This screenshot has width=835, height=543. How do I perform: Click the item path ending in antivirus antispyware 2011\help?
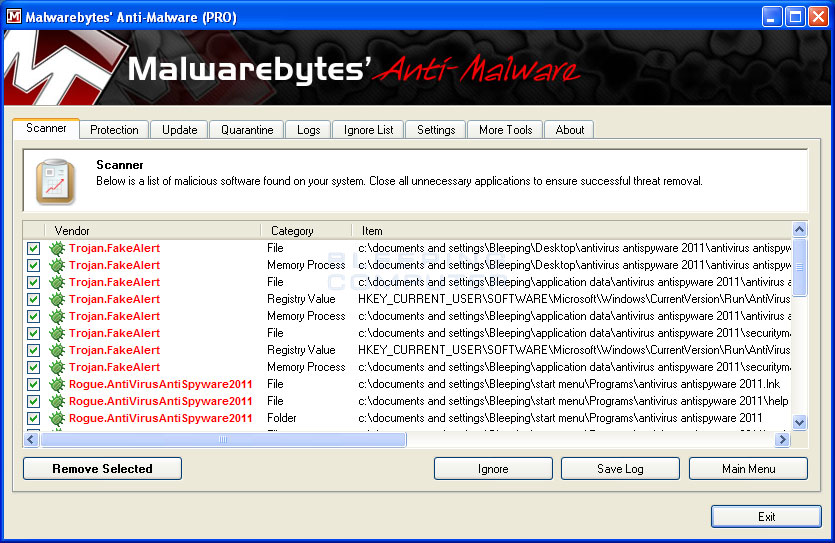(x=573, y=401)
